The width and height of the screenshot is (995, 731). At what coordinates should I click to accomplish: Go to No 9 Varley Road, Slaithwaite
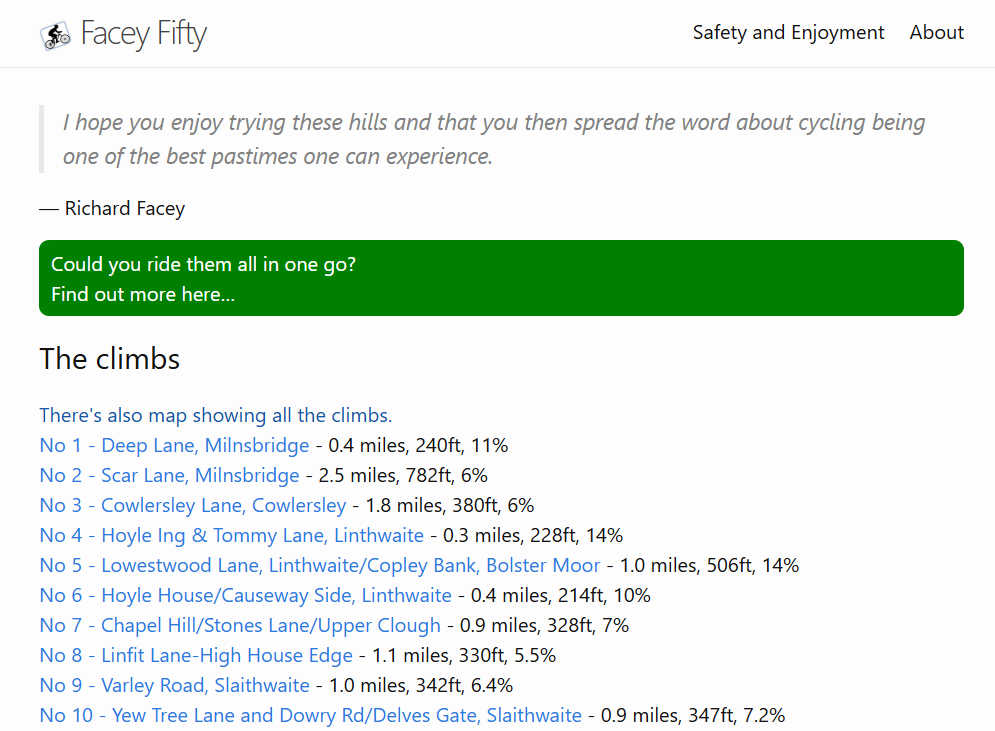click(174, 686)
